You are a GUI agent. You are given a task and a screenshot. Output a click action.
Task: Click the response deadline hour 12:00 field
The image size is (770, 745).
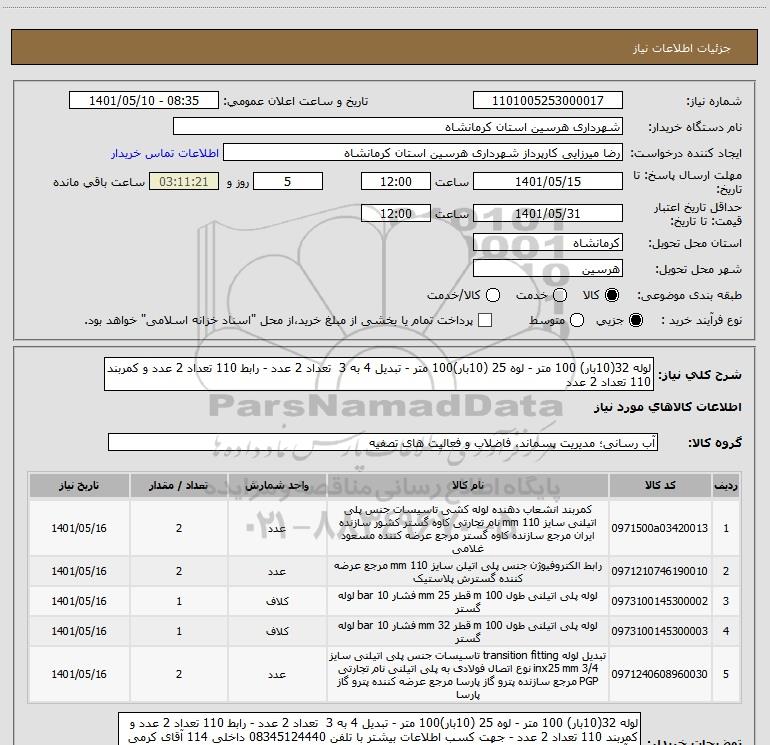[x=396, y=181]
